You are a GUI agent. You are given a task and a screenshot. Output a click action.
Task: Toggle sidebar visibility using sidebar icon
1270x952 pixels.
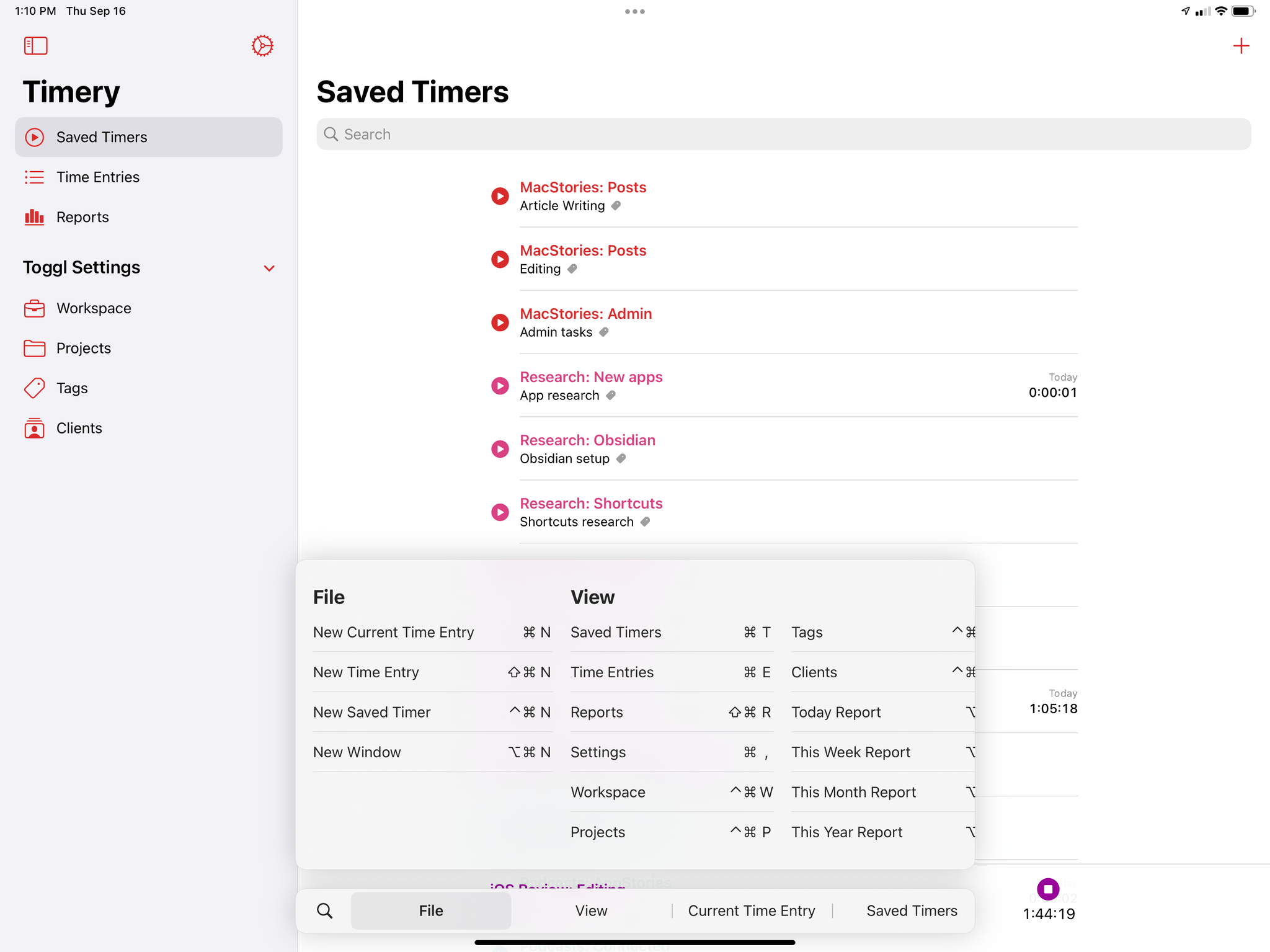pyautogui.click(x=36, y=46)
